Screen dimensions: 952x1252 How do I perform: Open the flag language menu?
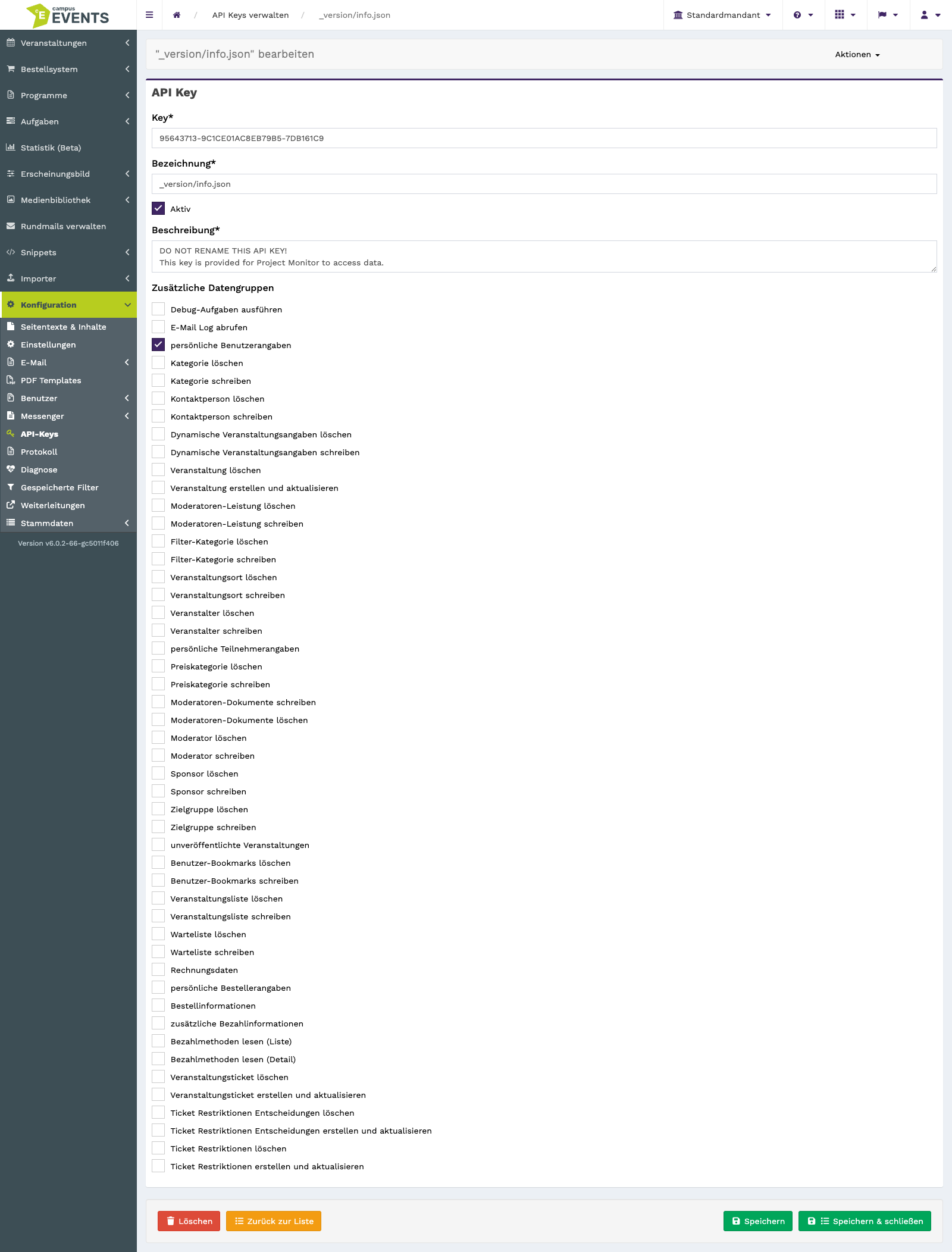[x=888, y=15]
